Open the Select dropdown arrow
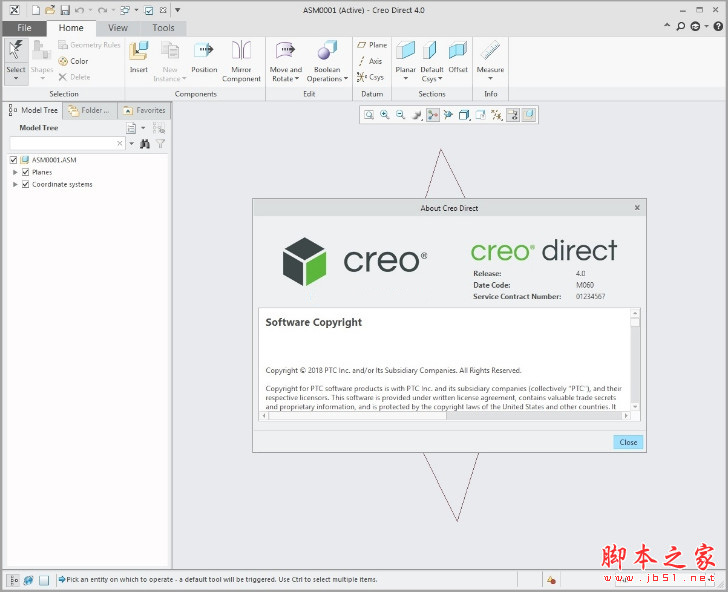728x592 pixels. coord(16,78)
